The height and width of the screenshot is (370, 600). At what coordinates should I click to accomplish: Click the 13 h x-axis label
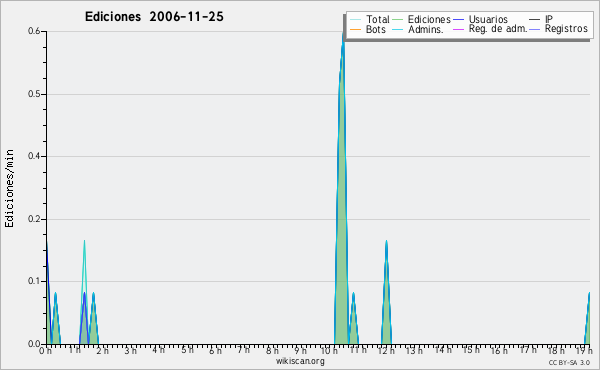coord(414,350)
